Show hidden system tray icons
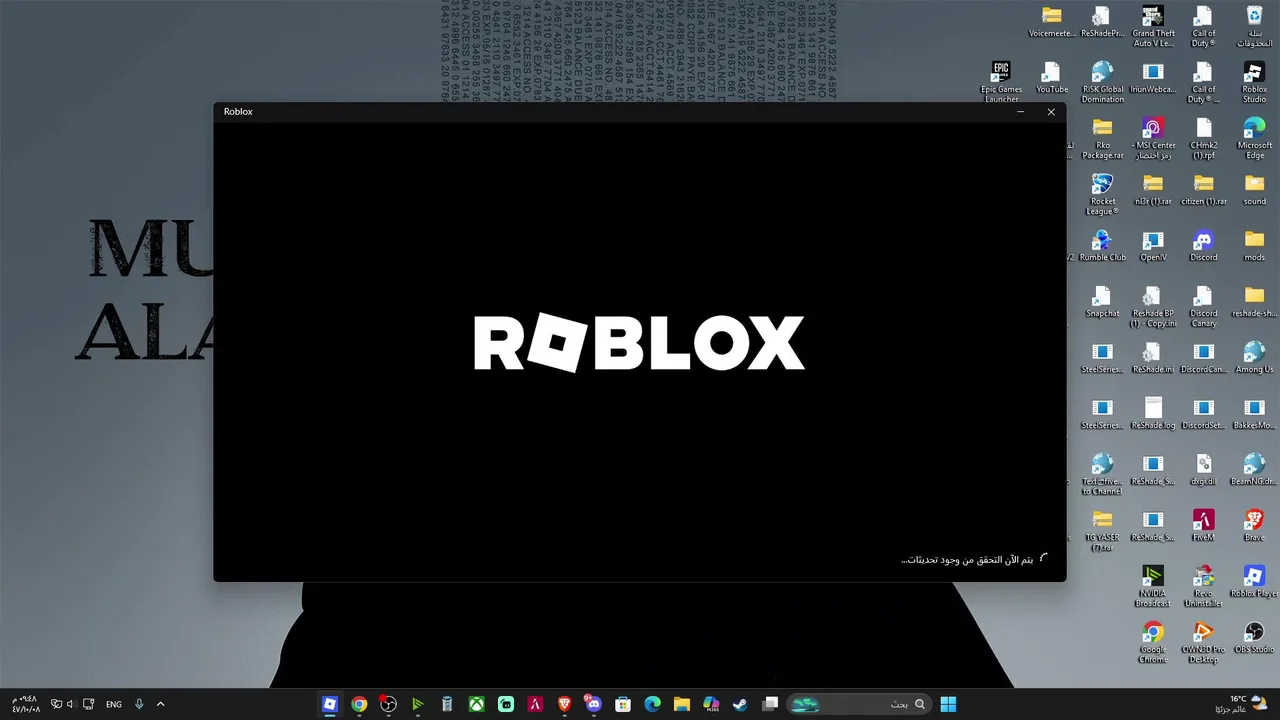Viewport: 1280px width, 720px height. click(160, 704)
